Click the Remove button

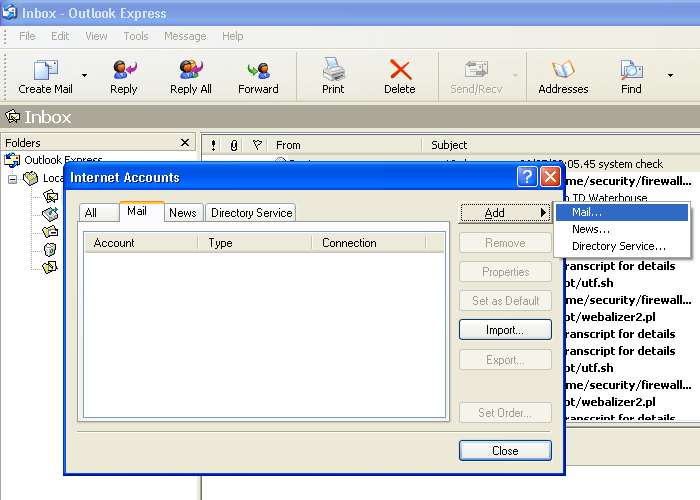pyautogui.click(x=505, y=242)
